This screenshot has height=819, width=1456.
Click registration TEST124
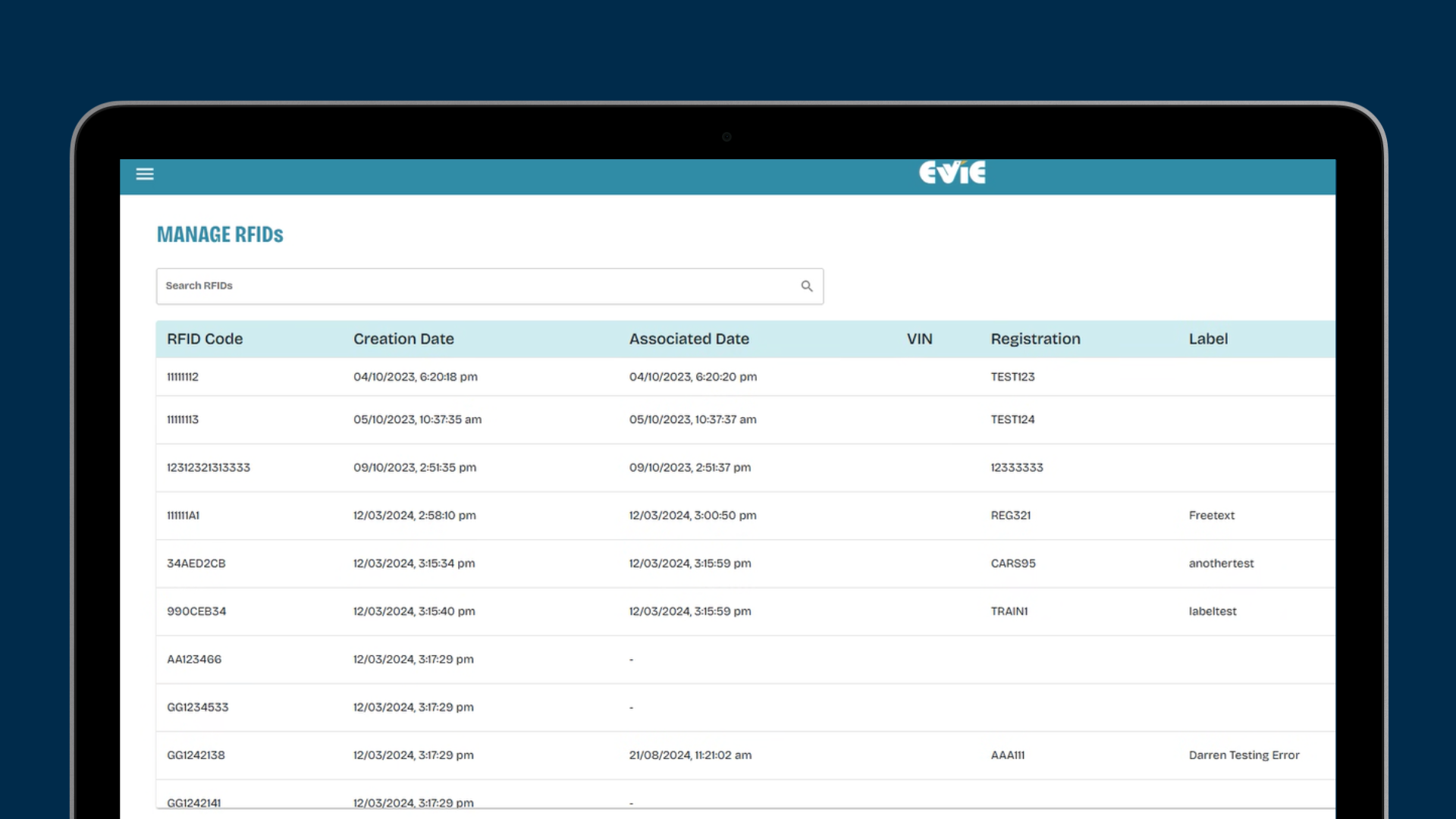click(x=1012, y=419)
